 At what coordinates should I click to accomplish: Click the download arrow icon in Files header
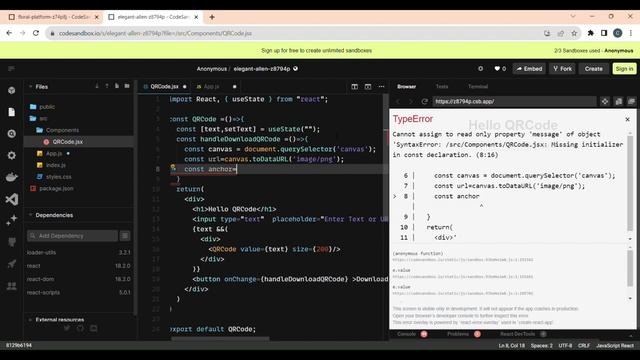click(x=97, y=86)
